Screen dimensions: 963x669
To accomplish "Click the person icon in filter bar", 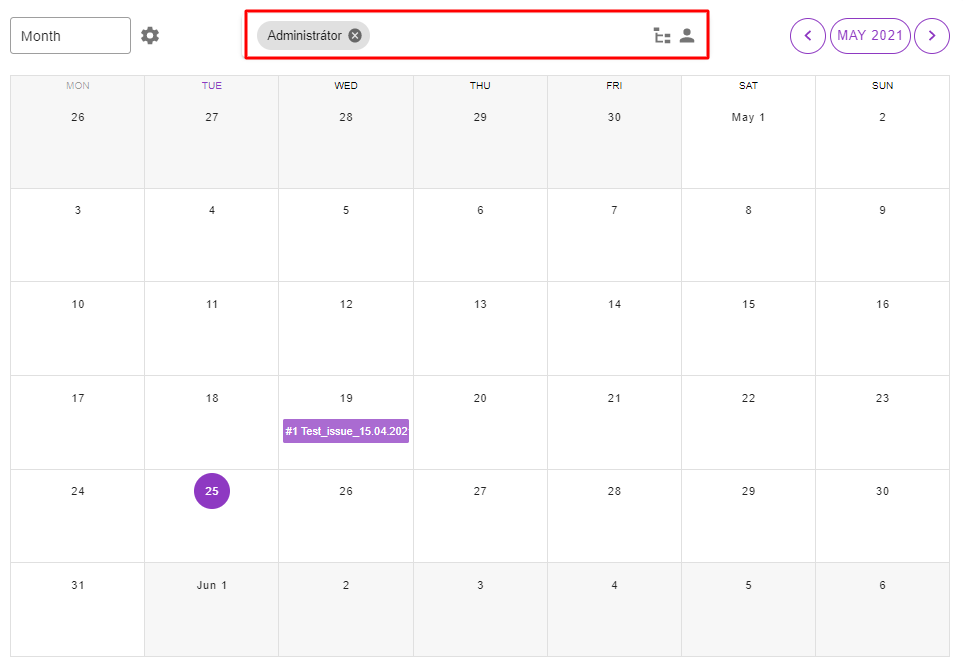I will (x=687, y=36).
